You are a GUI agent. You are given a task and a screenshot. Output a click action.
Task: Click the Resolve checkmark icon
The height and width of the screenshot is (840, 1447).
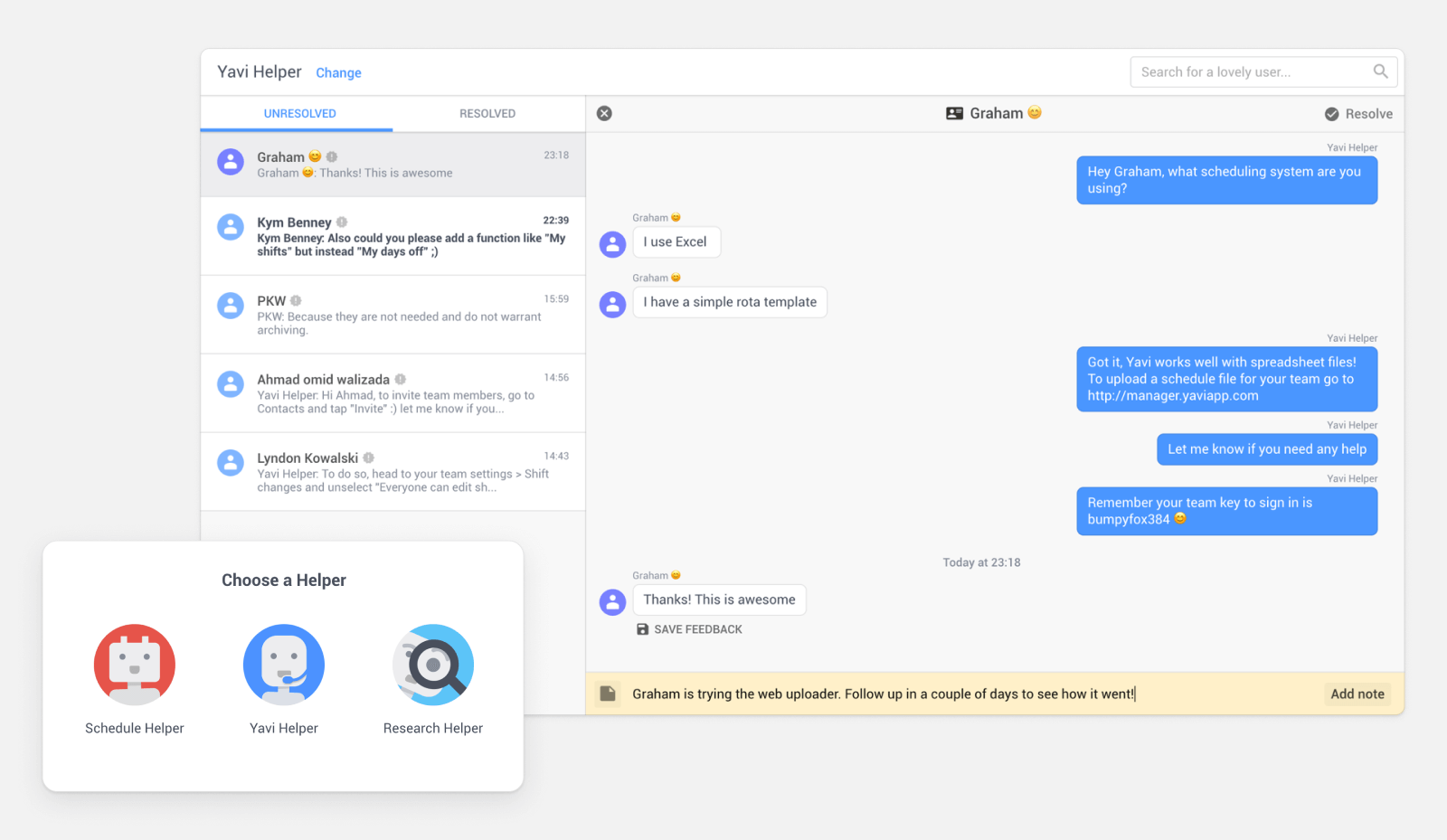click(1332, 114)
